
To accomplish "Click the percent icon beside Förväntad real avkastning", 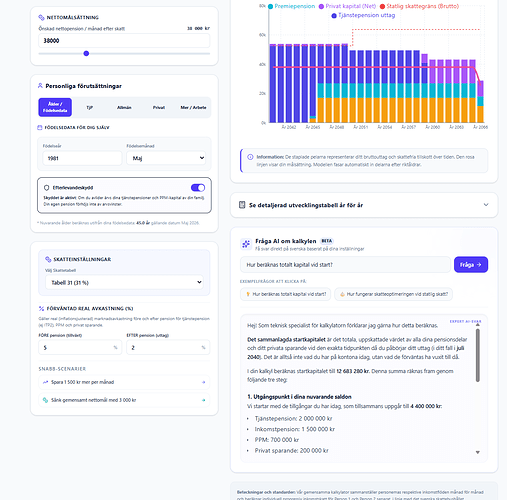I will 41,308.
